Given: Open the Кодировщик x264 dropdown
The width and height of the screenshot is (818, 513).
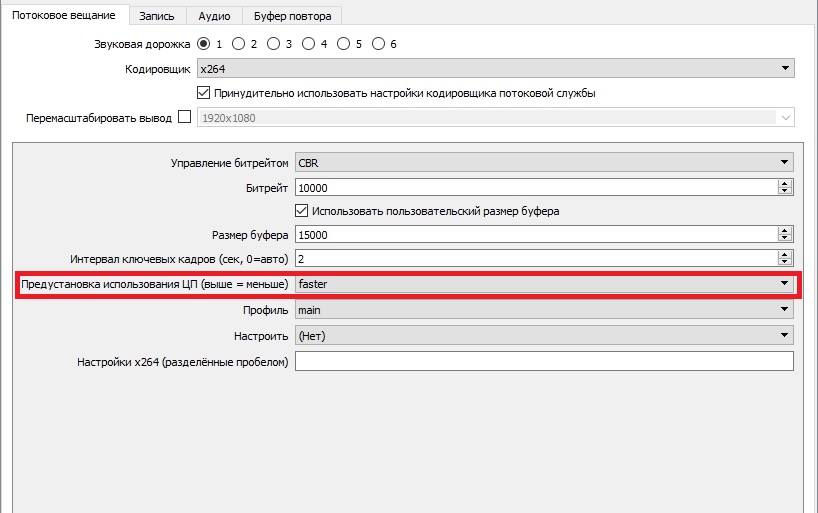Looking at the screenshot, I should pyautogui.click(x=494, y=69).
